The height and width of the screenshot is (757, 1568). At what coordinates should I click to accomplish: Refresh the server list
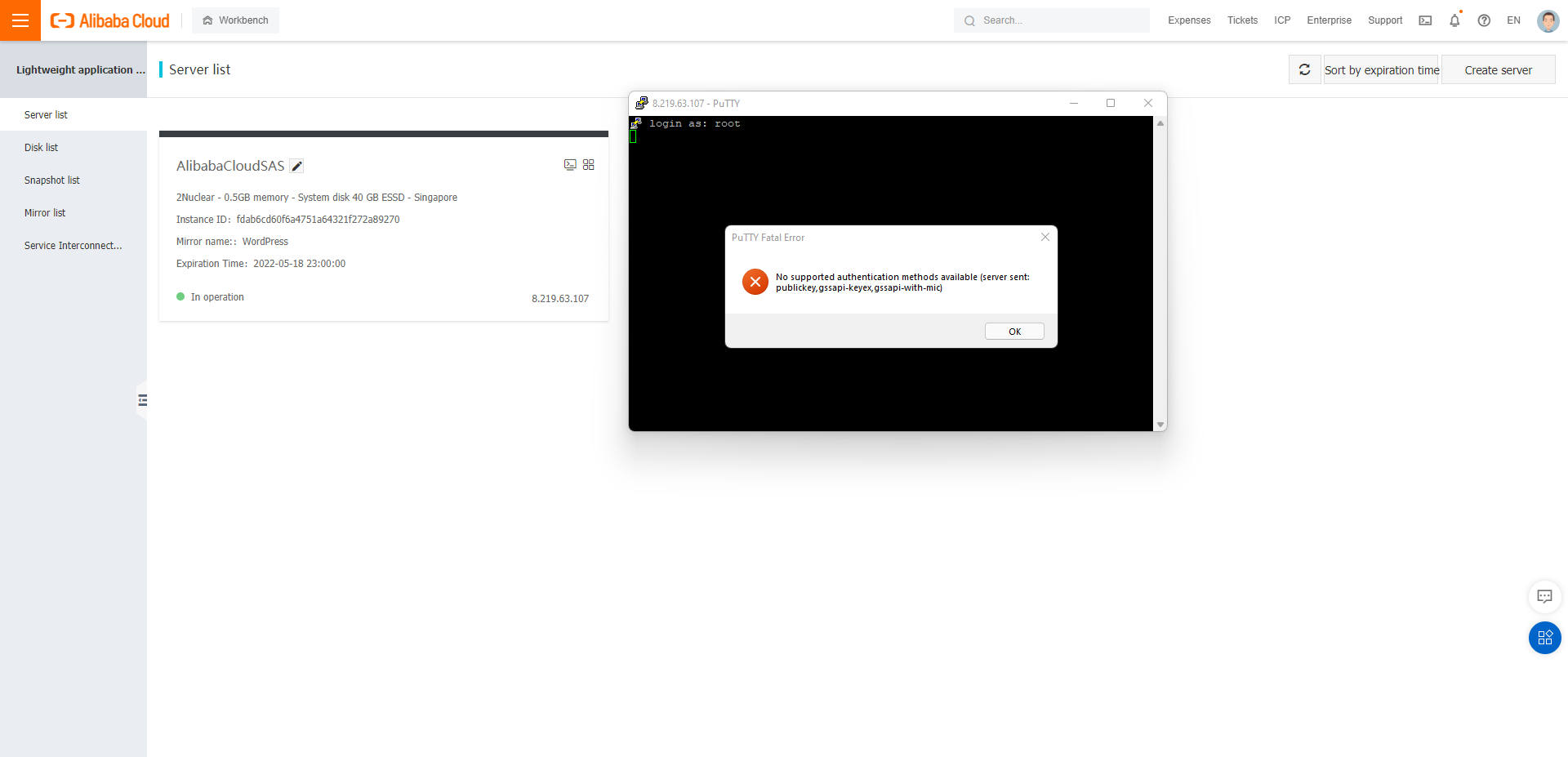click(1304, 69)
